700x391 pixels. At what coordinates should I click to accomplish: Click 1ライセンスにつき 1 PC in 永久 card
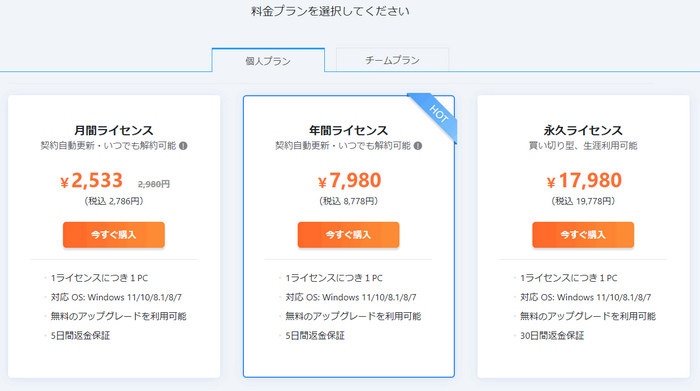[568, 278]
